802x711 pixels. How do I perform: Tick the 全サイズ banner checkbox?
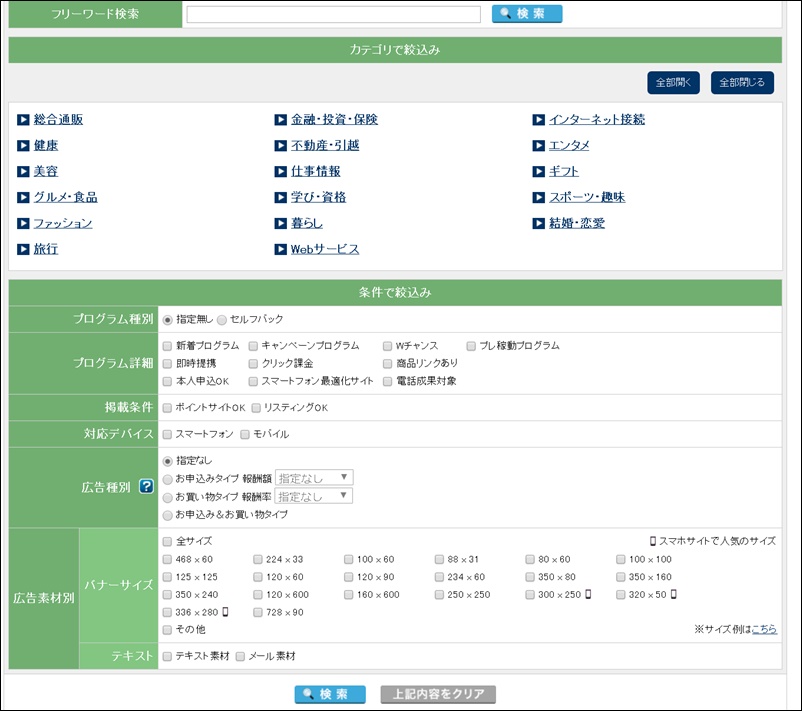click(167, 542)
